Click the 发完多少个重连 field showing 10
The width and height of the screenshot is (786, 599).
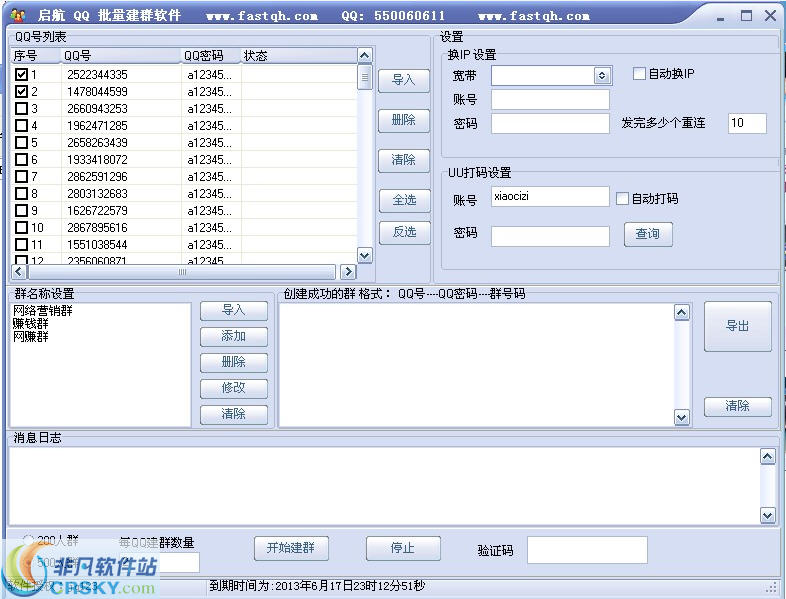point(747,123)
